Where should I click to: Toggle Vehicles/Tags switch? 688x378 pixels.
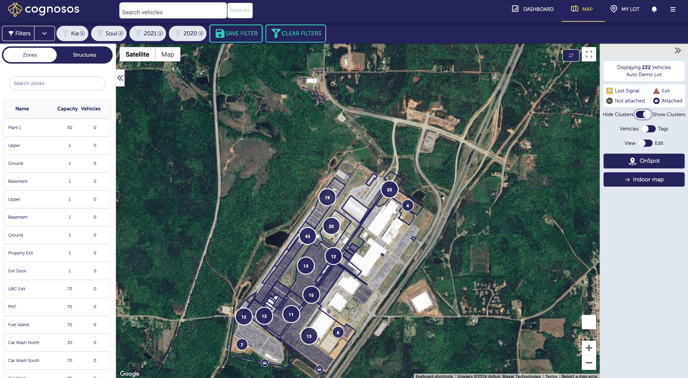pyautogui.click(x=648, y=129)
